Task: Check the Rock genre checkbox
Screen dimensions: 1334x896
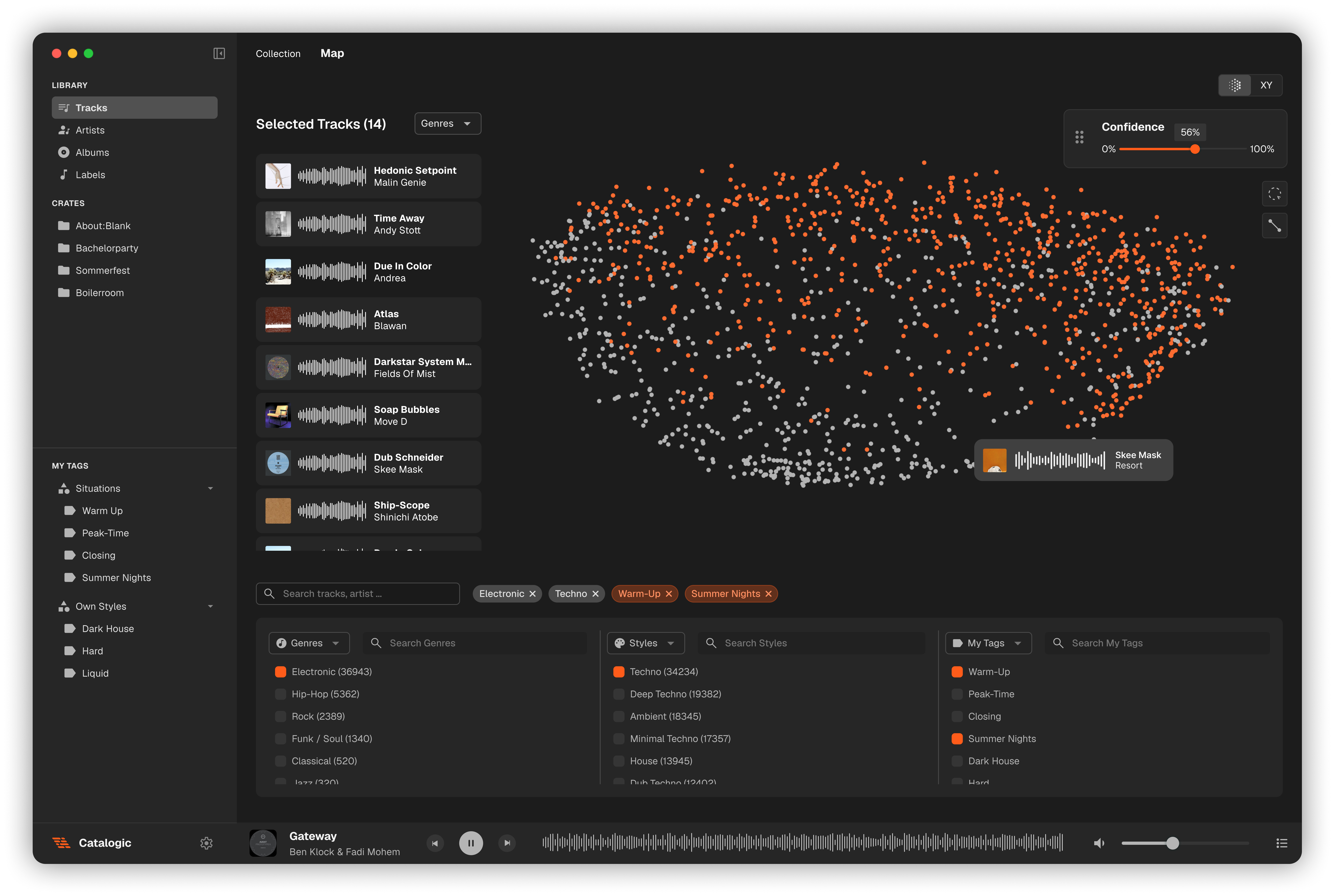Action: click(x=281, y=716)
